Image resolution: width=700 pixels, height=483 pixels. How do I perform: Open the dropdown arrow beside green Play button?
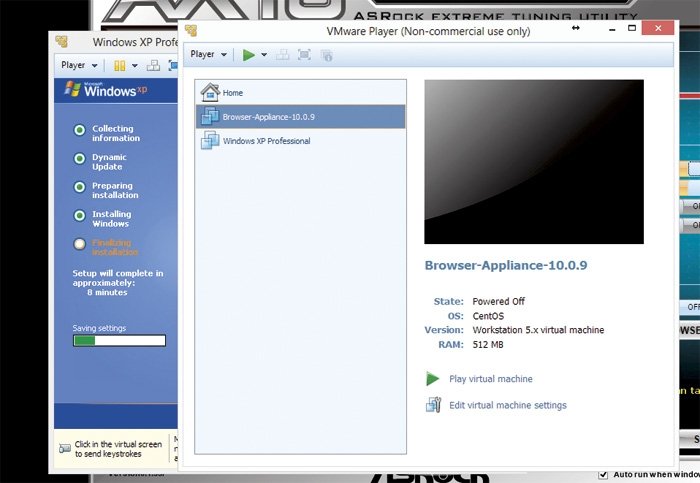[x=264, y=55]
